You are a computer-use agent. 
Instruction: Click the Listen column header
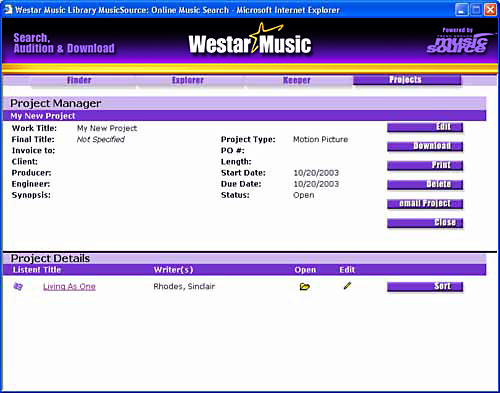pyautogui.click(x=27, y=270)
